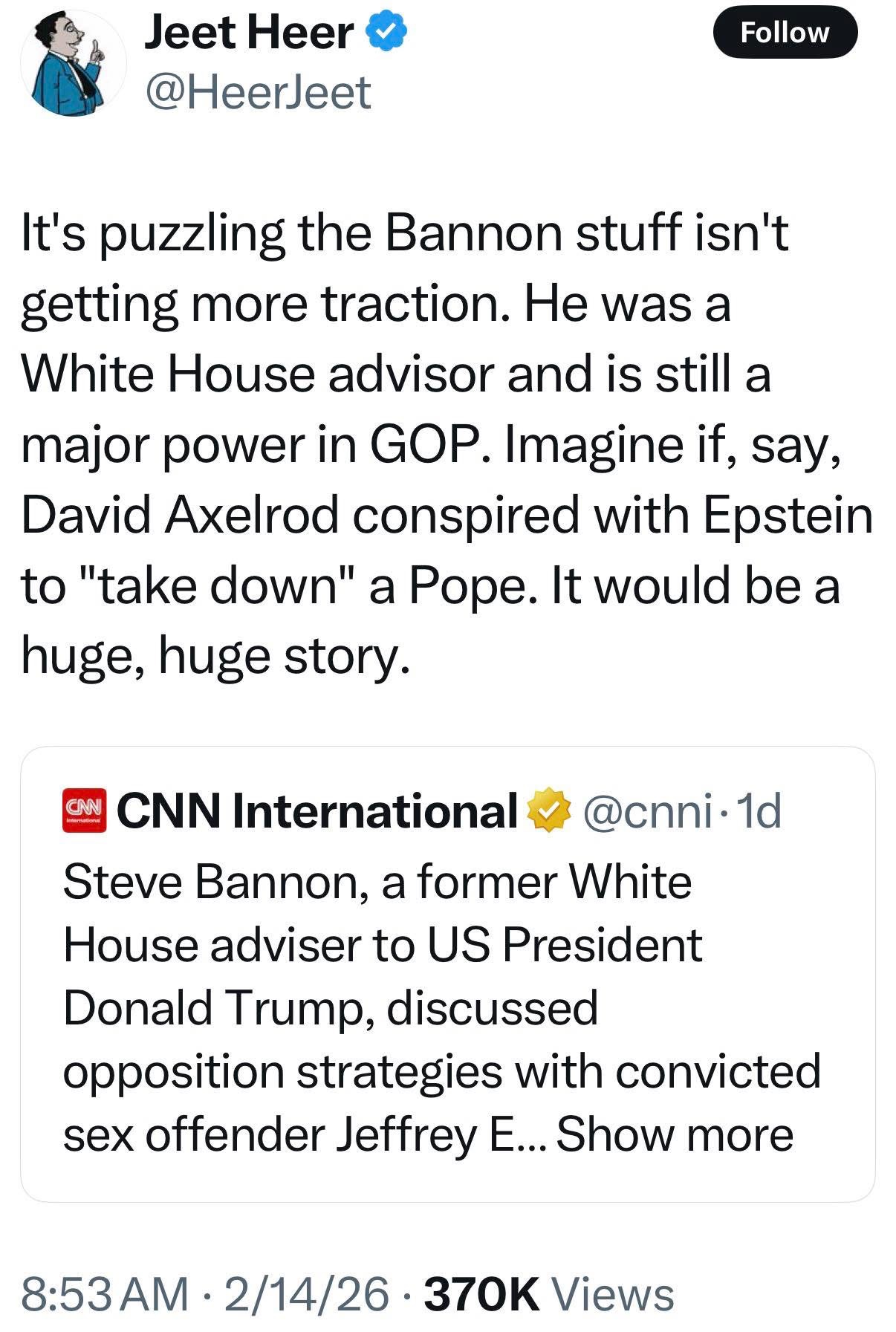
Task: Click Jeet Heer's blue verified badge
Action: pos(389,33)
